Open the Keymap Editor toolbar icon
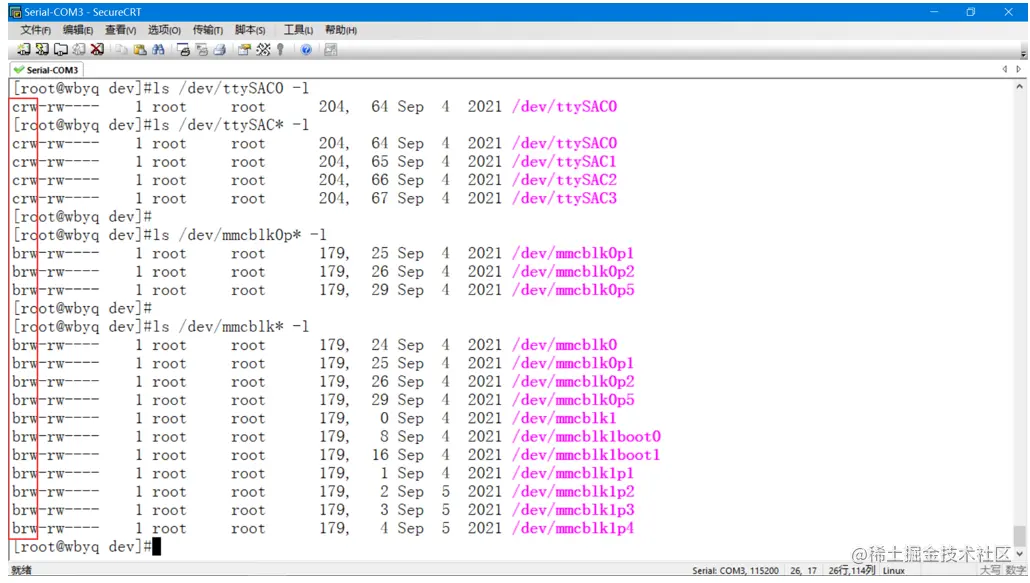 263,50
